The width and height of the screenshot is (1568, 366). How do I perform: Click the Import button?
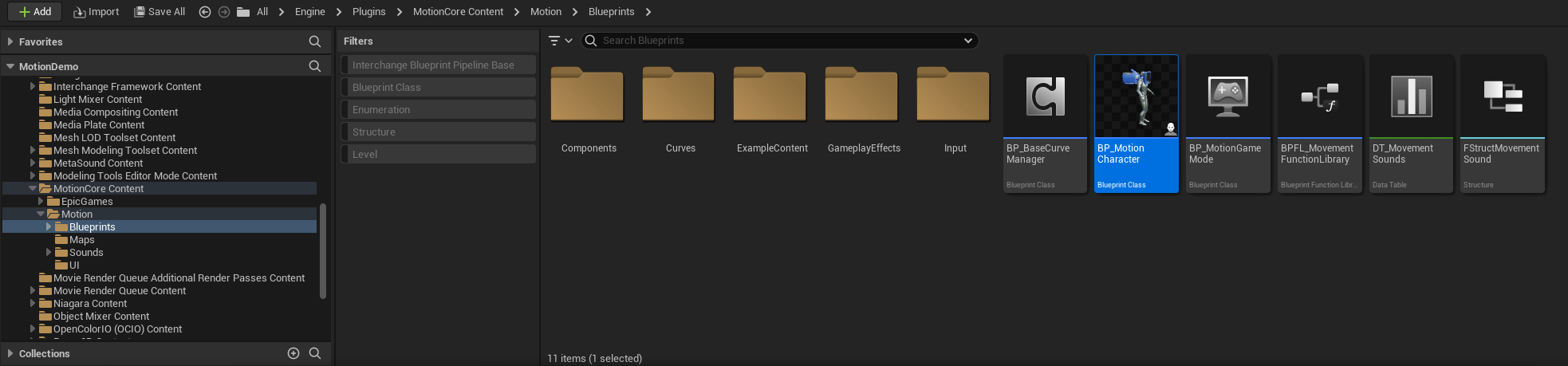click(96, 12)
